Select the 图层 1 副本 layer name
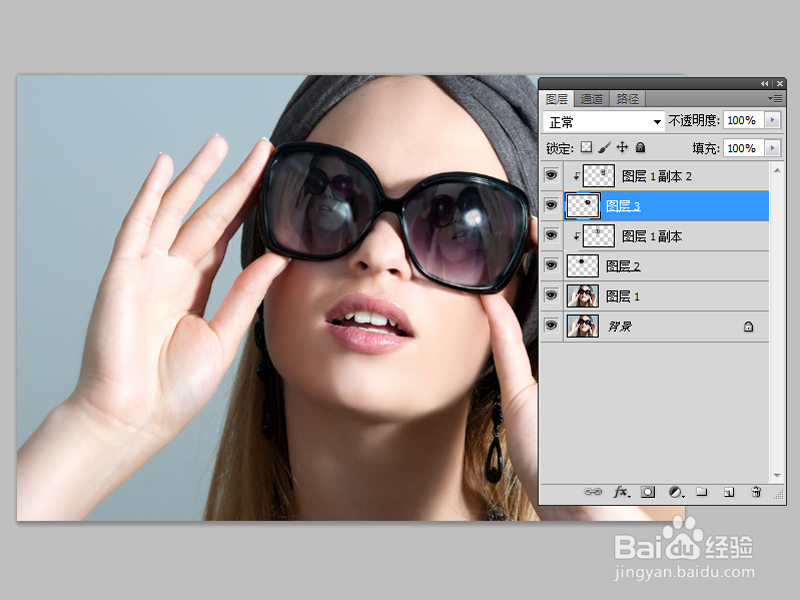800x600 pixels. point(652,236)
